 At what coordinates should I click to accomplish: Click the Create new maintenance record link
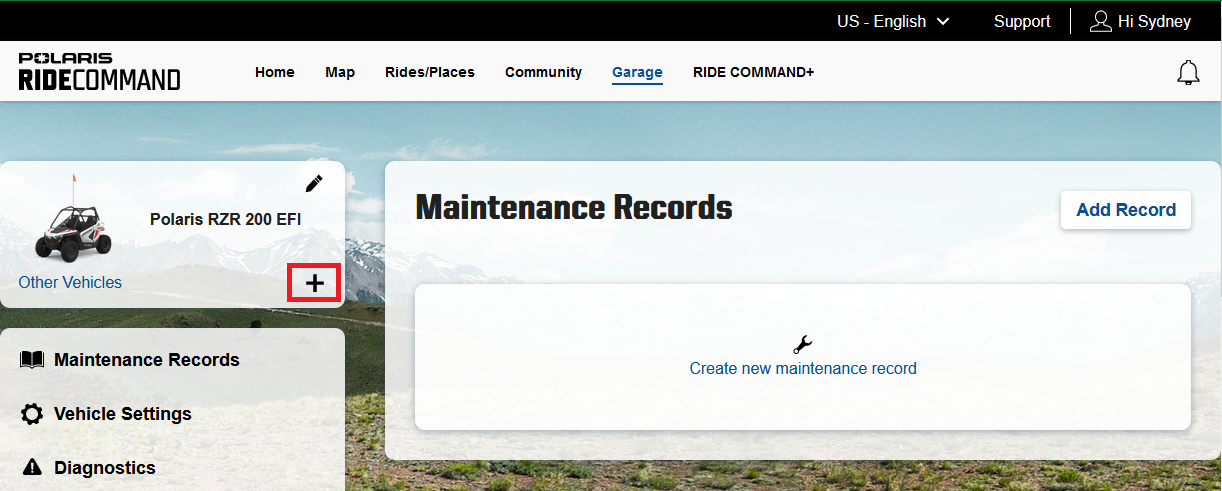point(802,368)
